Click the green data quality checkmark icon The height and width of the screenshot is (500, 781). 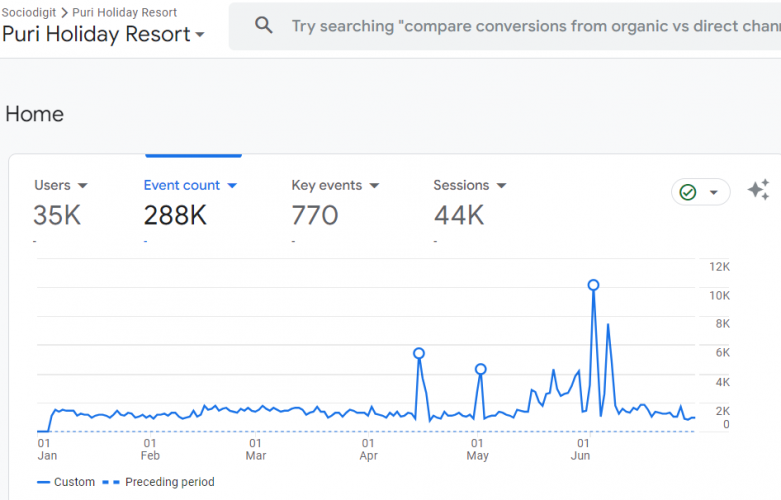[688, 192]
